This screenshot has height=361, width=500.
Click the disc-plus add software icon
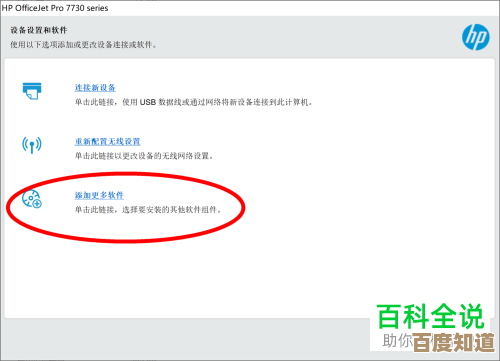pyautogui.click(x=32, y=199)
